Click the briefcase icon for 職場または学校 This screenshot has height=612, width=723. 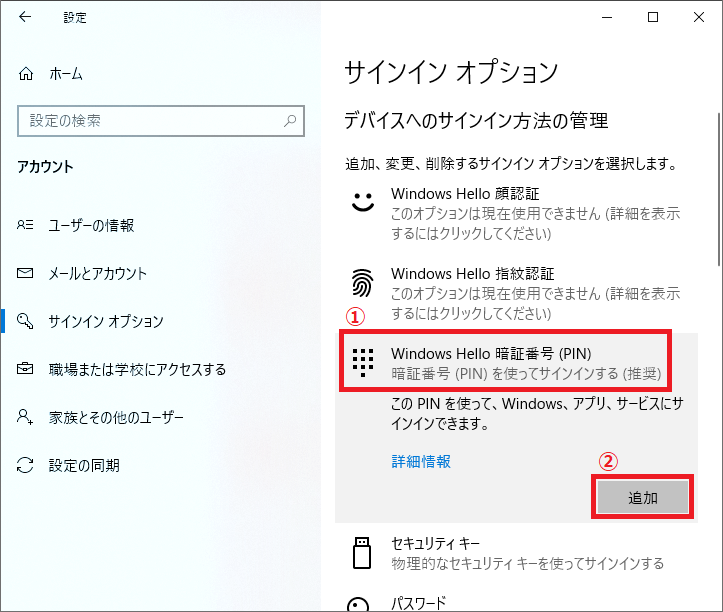tap(25, 369)
